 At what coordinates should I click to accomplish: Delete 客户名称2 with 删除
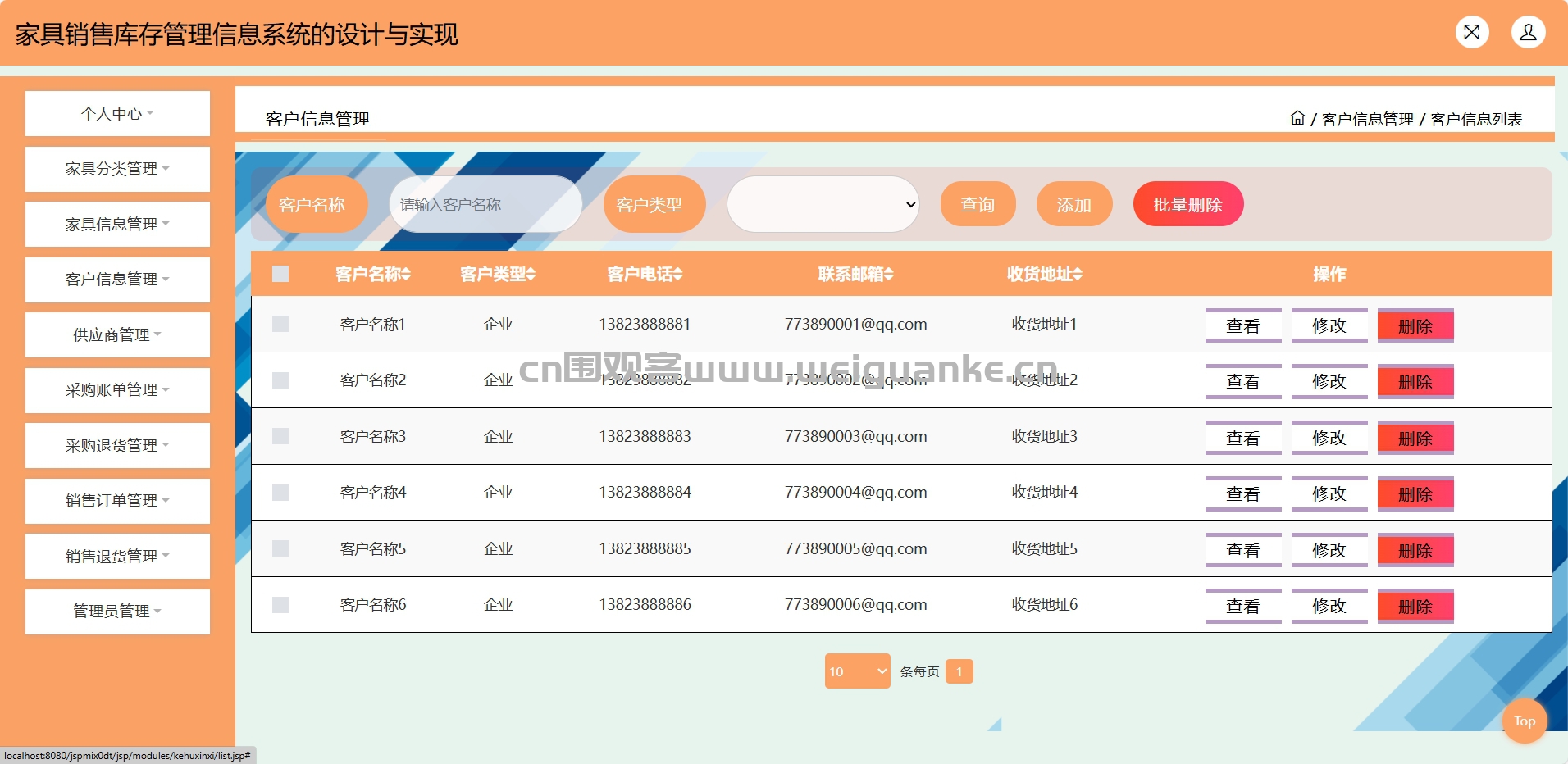pos(1415,381)
